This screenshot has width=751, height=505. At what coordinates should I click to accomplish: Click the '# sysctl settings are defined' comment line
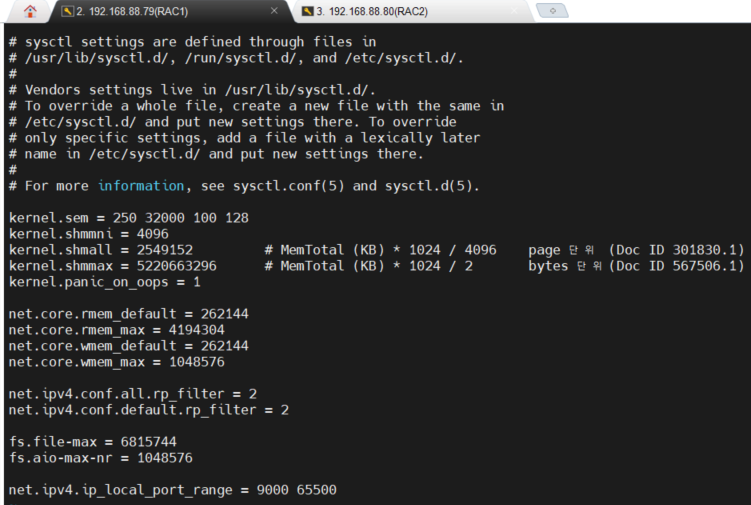point(193,42)
